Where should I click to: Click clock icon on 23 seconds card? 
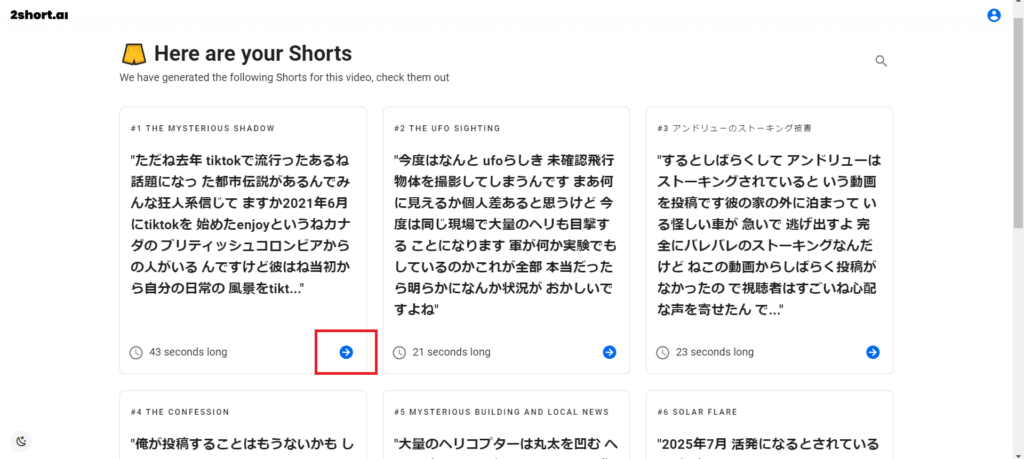click(x=662, y=353)
